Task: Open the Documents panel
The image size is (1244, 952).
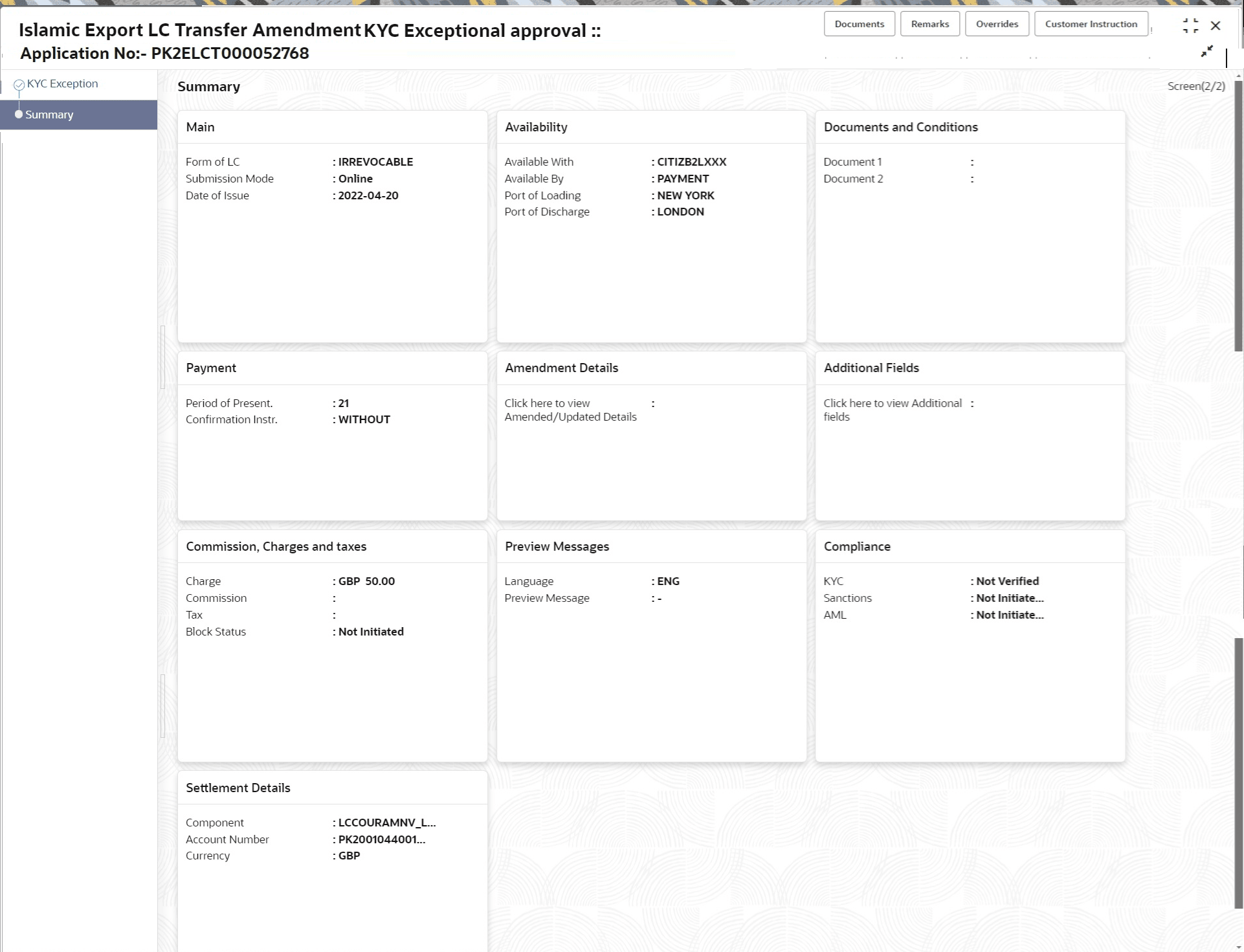Action: point(859,23)
